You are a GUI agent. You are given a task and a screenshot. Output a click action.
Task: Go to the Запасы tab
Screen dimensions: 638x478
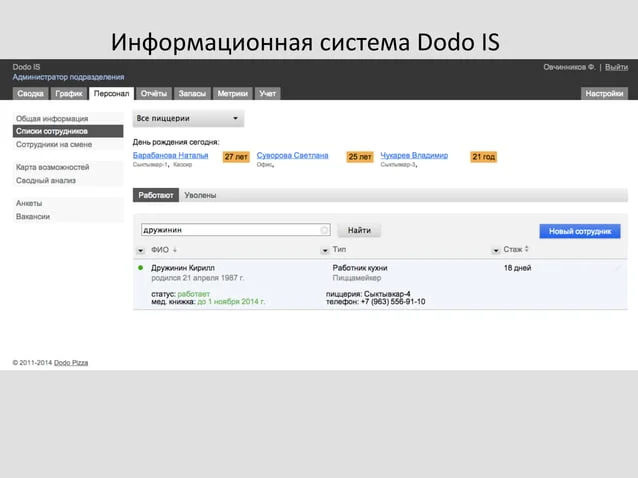[192, 94]
